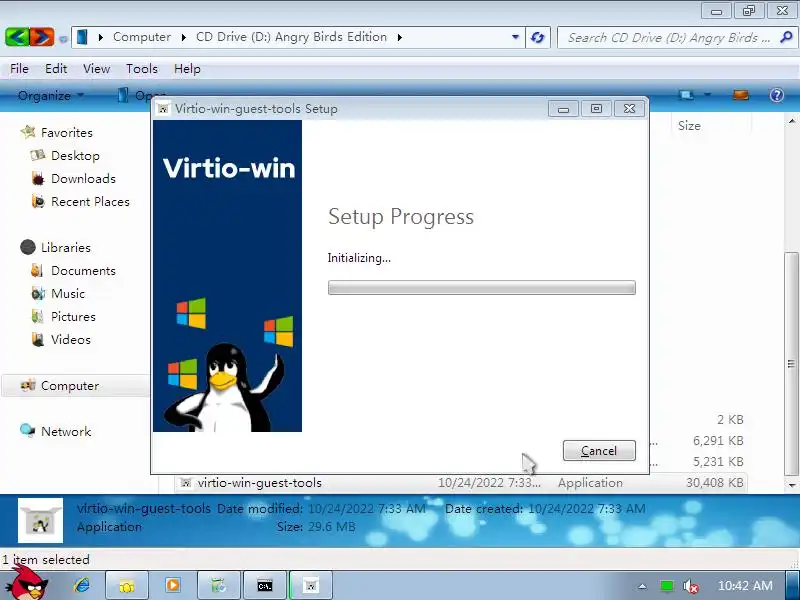Image resolution: width=800 pixels, height=600 pixels.
Task: Click the Favorites star icon
Action: (28, 132)
